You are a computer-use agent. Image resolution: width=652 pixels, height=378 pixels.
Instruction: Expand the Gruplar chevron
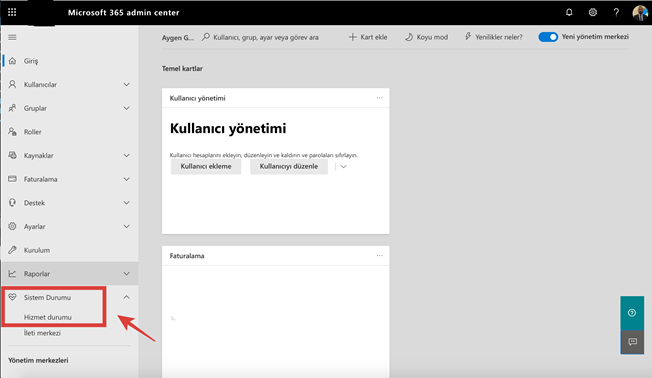[126, 108]
